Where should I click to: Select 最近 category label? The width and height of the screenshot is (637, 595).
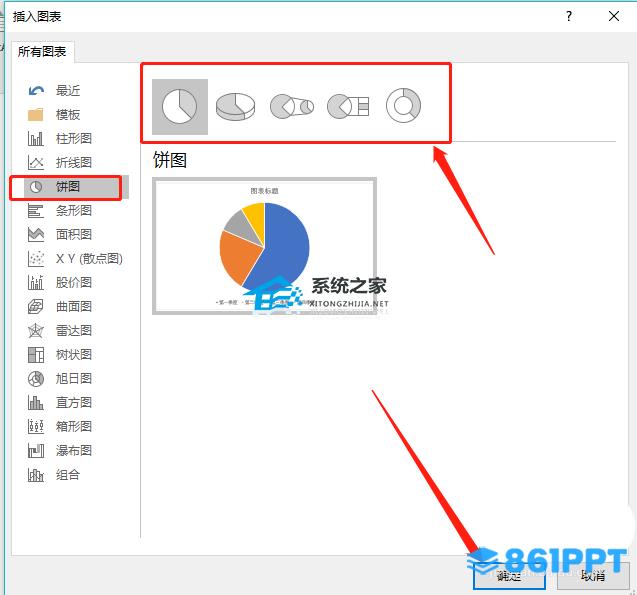tap(68, 91)
